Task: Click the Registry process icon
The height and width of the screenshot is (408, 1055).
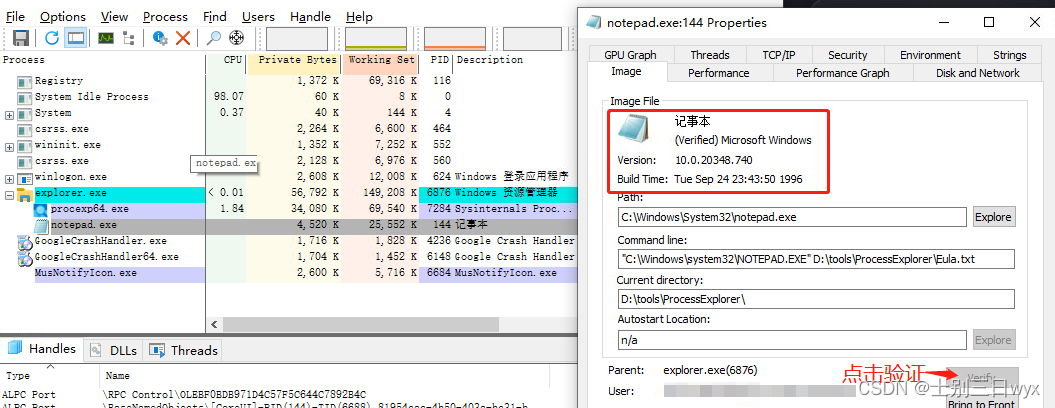Action: (x=25, y=81)
